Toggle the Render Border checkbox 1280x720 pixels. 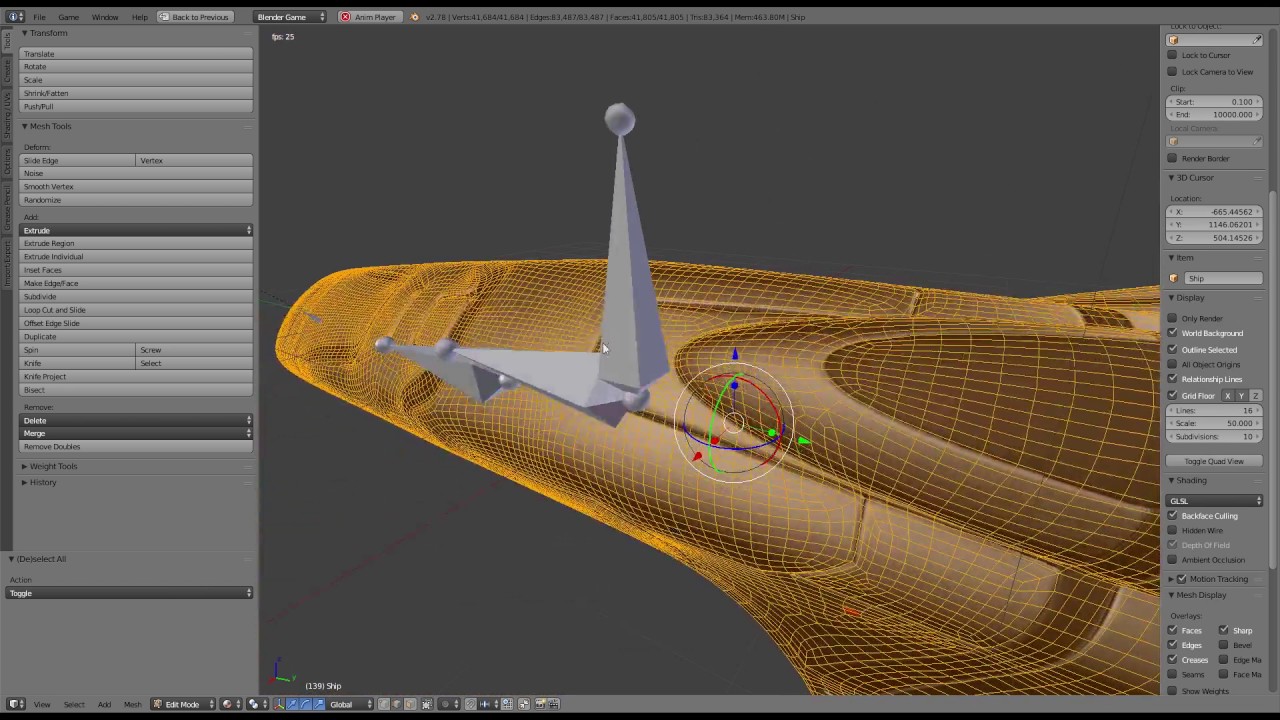point(1172,158)
